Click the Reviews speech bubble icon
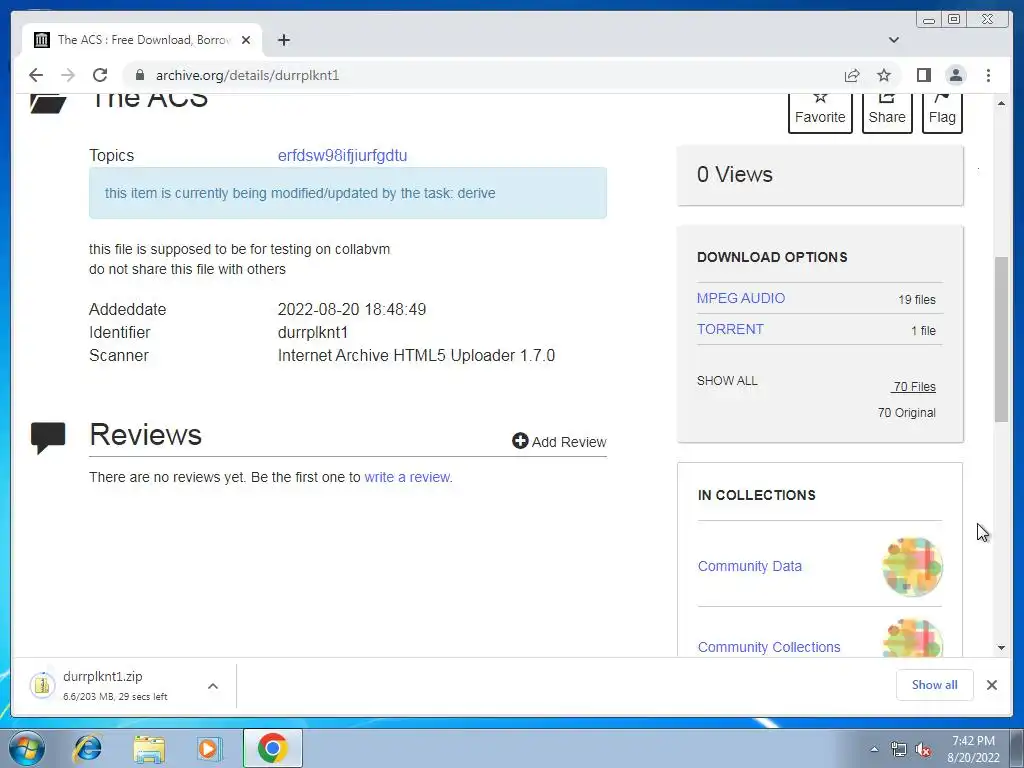The height and width of the screenshot is (768, 1024). [48, 438]
